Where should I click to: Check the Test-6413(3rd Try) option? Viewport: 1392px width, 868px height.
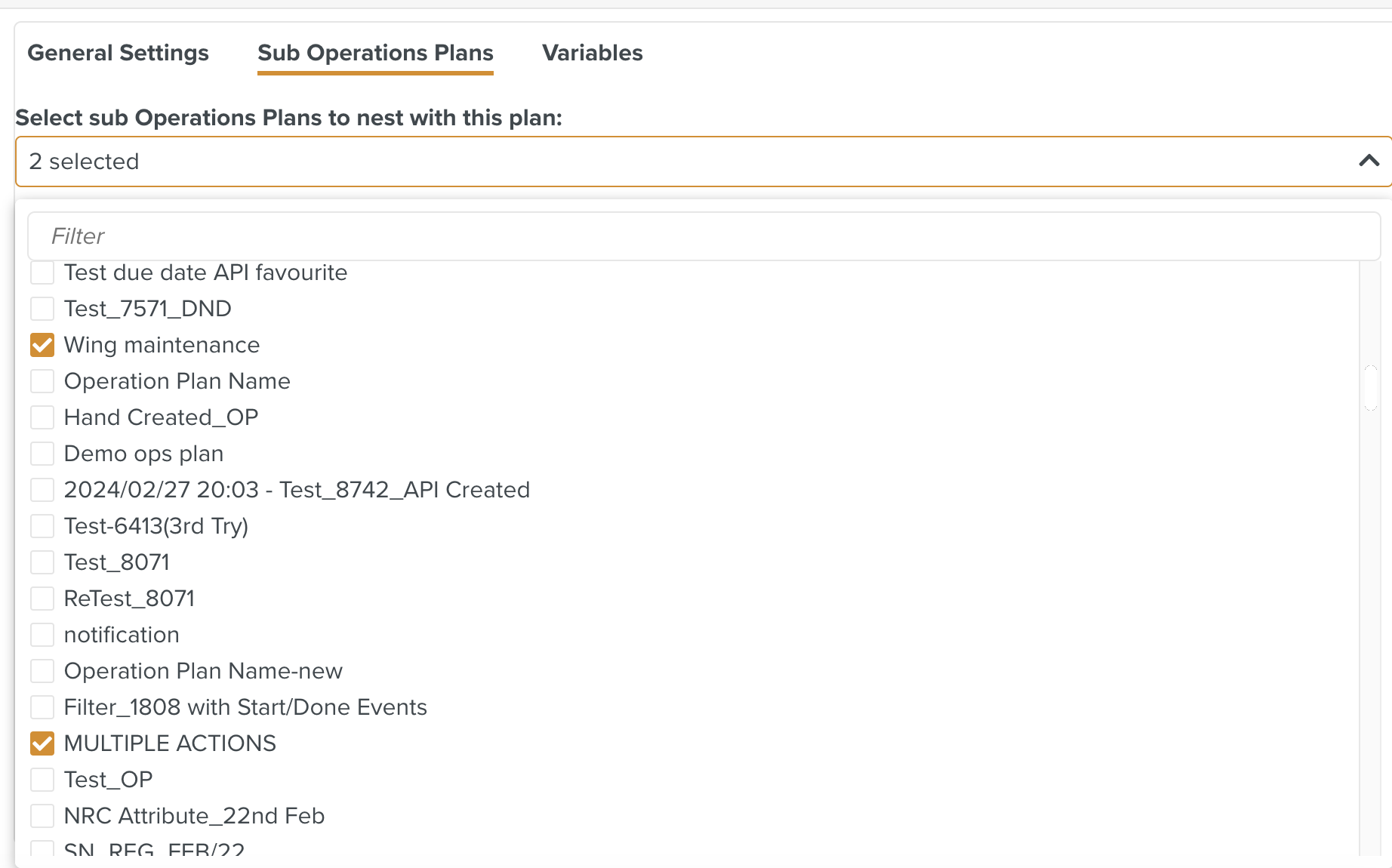42,526
